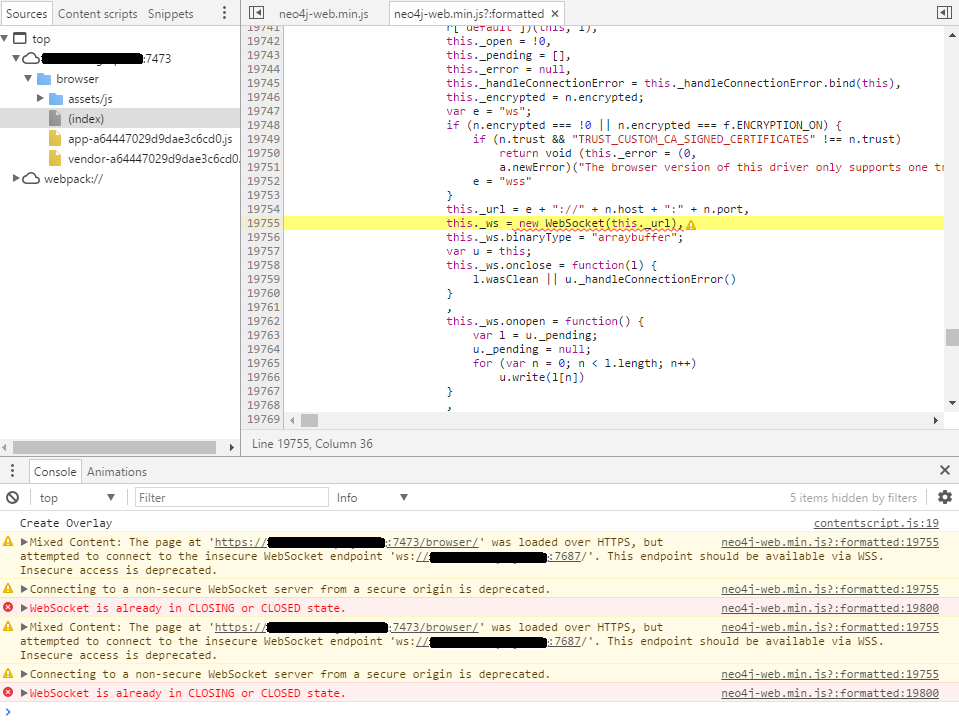Open app-a64447029d9dae3c6cd0.js file
The width and height of the screenshot is (959, 727).
pyautogui.click(x=150, y=139)
